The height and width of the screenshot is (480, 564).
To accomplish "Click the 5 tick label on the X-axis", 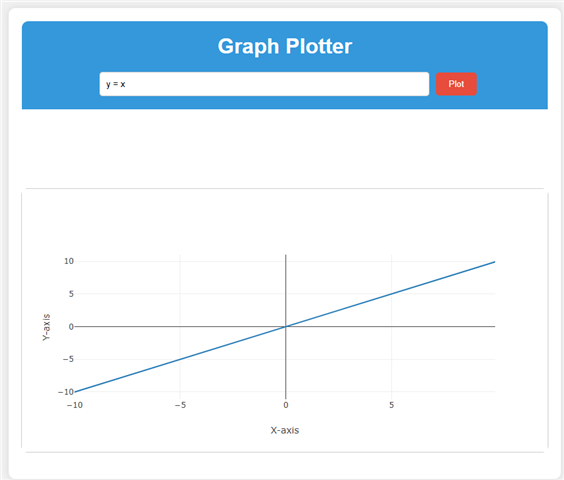I will point(391,405).
